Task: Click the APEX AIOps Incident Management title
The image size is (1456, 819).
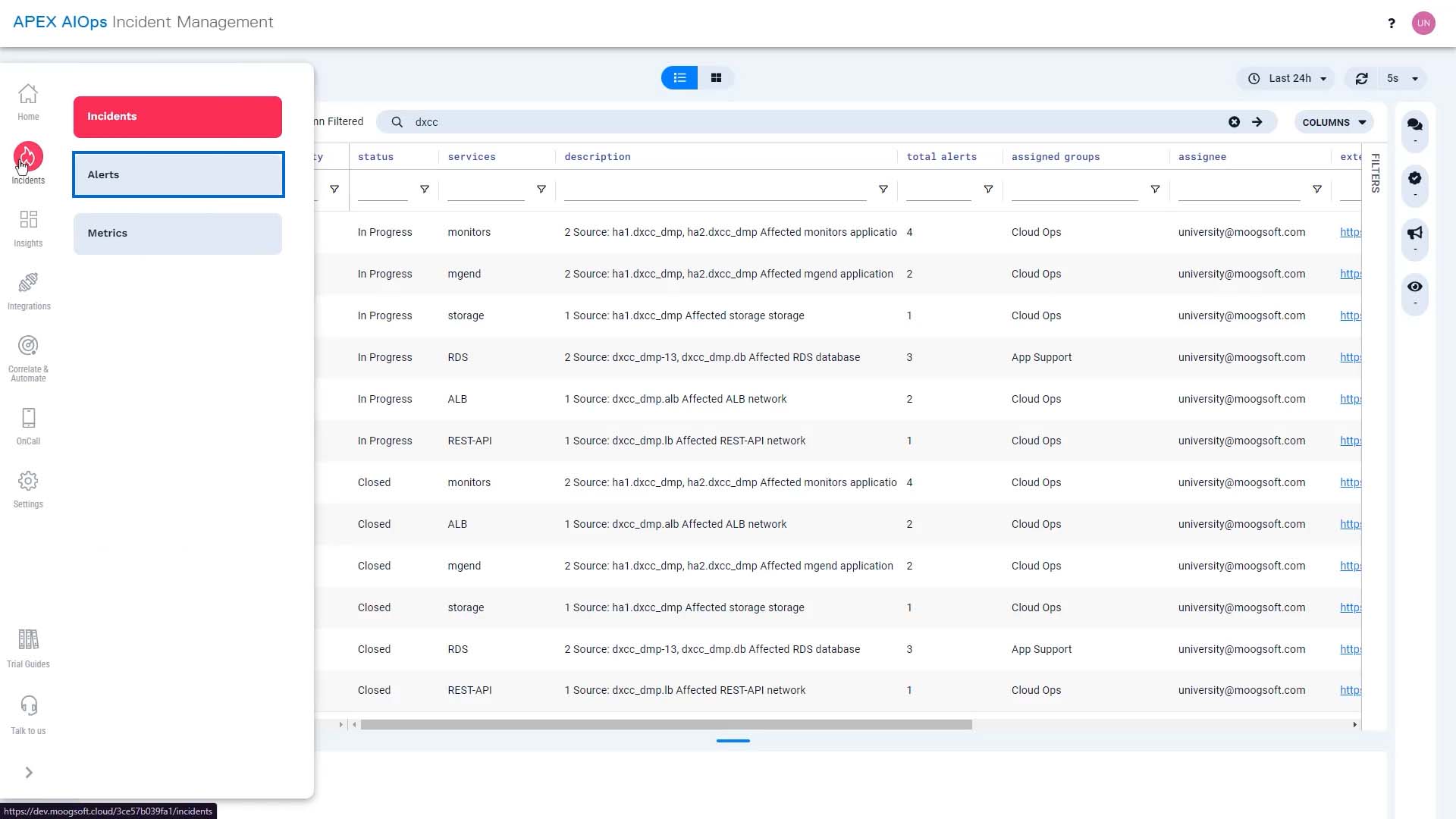Action: [x=143, y=22]
